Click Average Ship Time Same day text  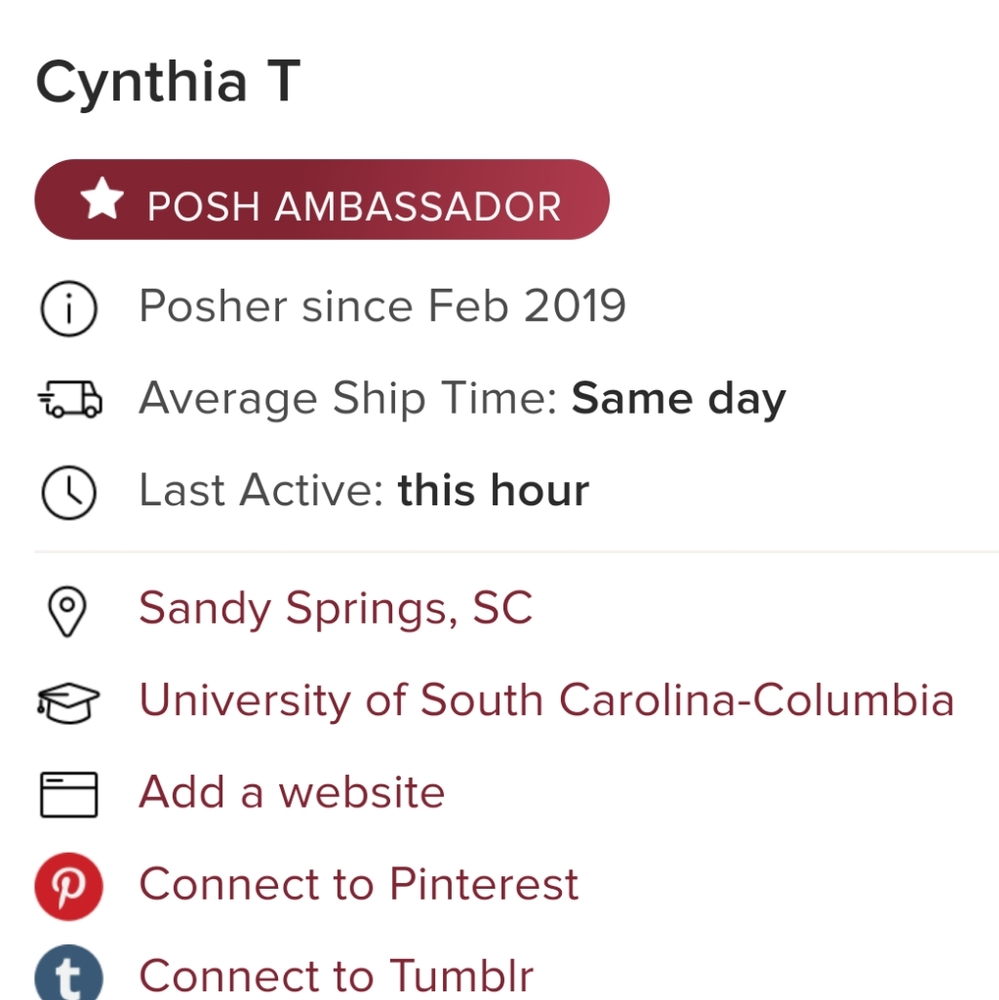point(462,399)
